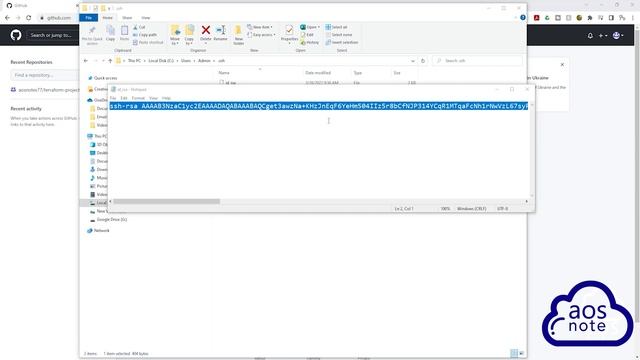
Task: Click Select all in the ribbon
Action: [336, 27]
